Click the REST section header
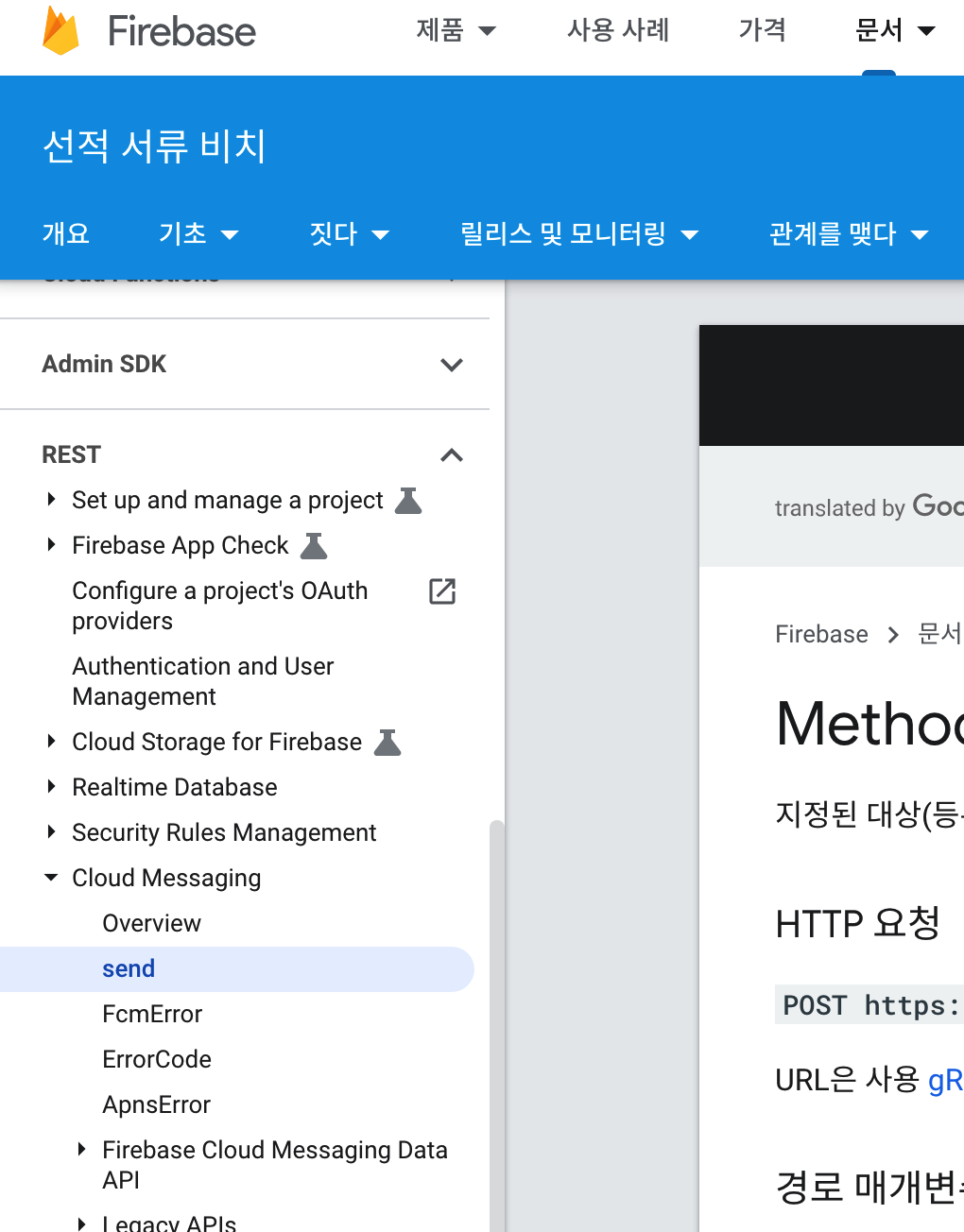The image size is (964, 1232). click(x=71, y=454)
